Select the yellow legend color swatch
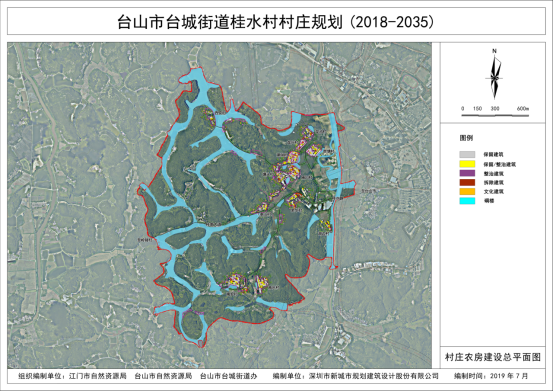Image resolution: width=554 pixels, height=391 pixels. coord(467,164)
